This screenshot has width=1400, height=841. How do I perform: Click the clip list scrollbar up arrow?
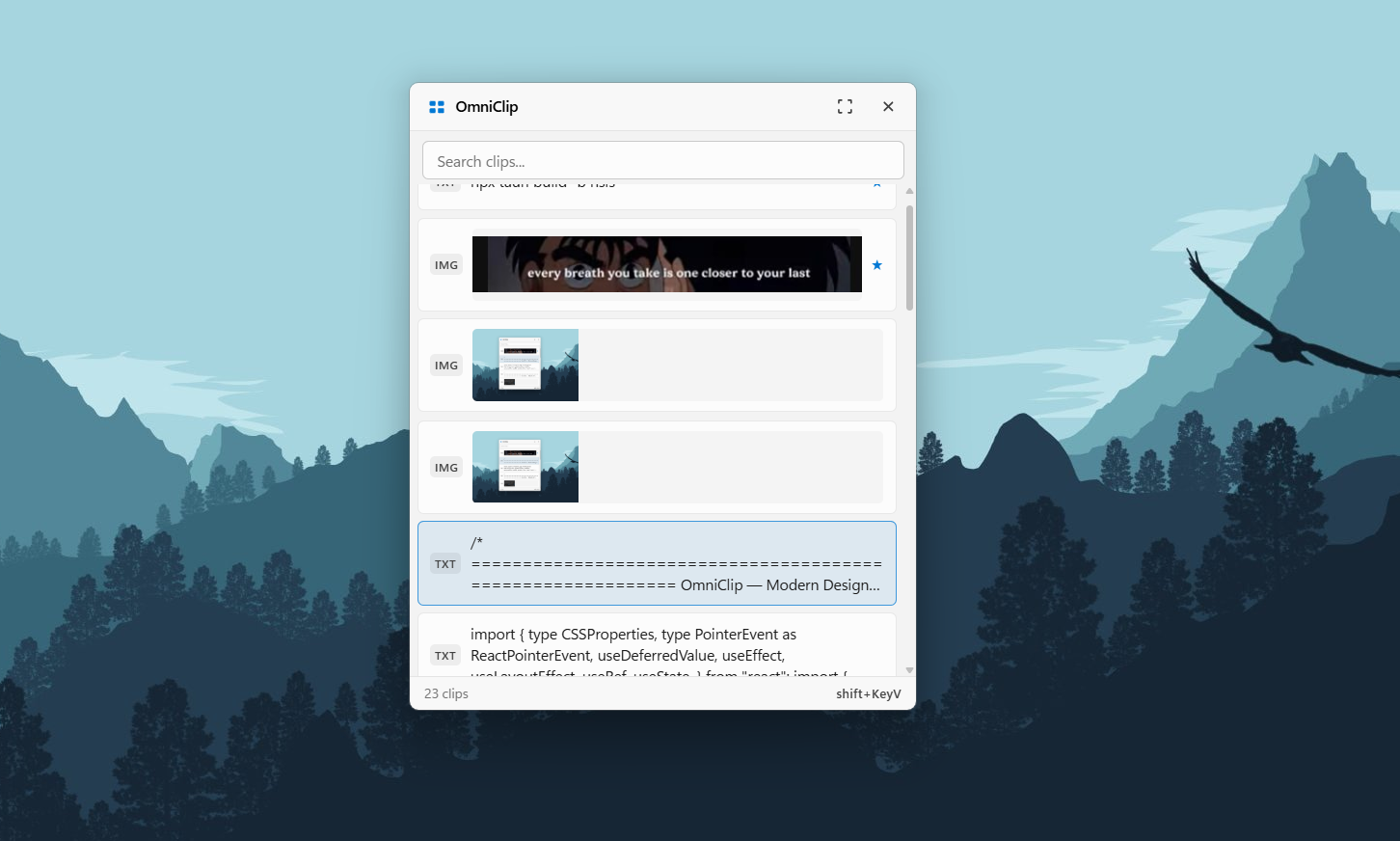pos(909,191)
